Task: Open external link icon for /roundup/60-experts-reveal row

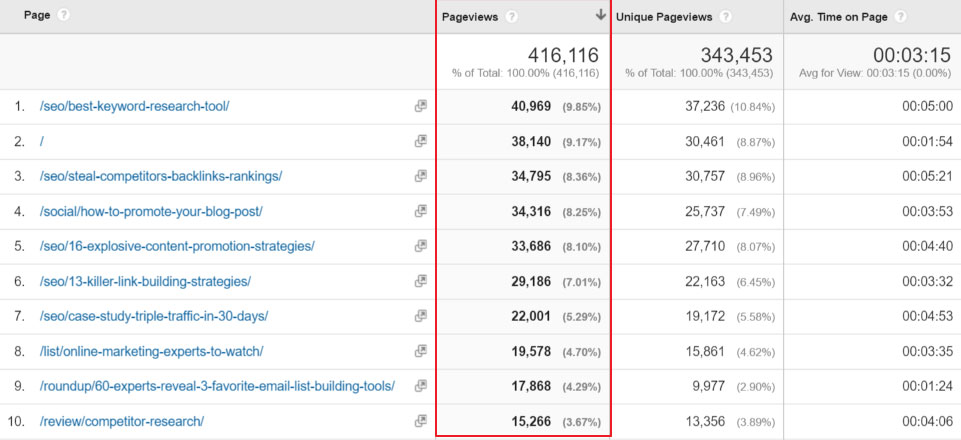Action: click(x=420, y=386)
